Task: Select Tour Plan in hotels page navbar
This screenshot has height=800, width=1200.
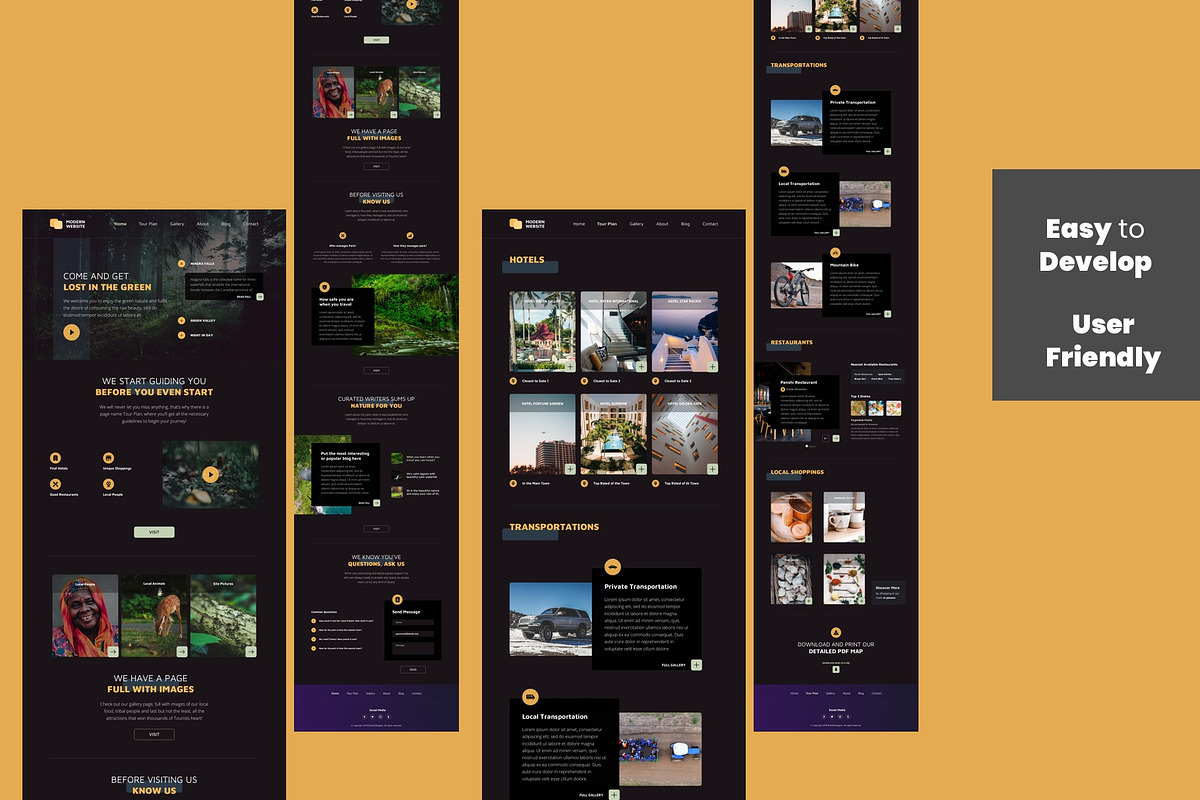Action: coord(607,224)
